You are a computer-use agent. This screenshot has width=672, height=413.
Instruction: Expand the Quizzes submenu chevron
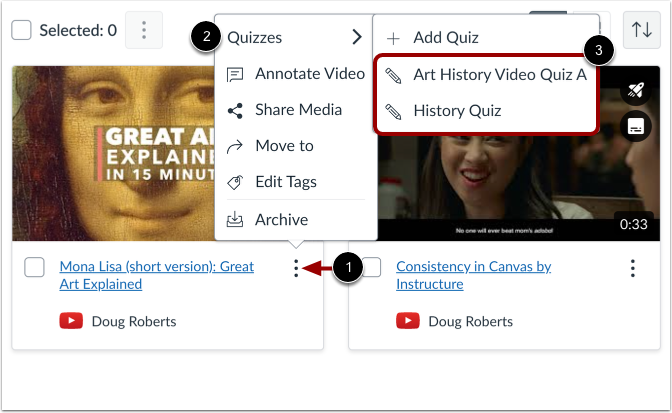point(357,37)
